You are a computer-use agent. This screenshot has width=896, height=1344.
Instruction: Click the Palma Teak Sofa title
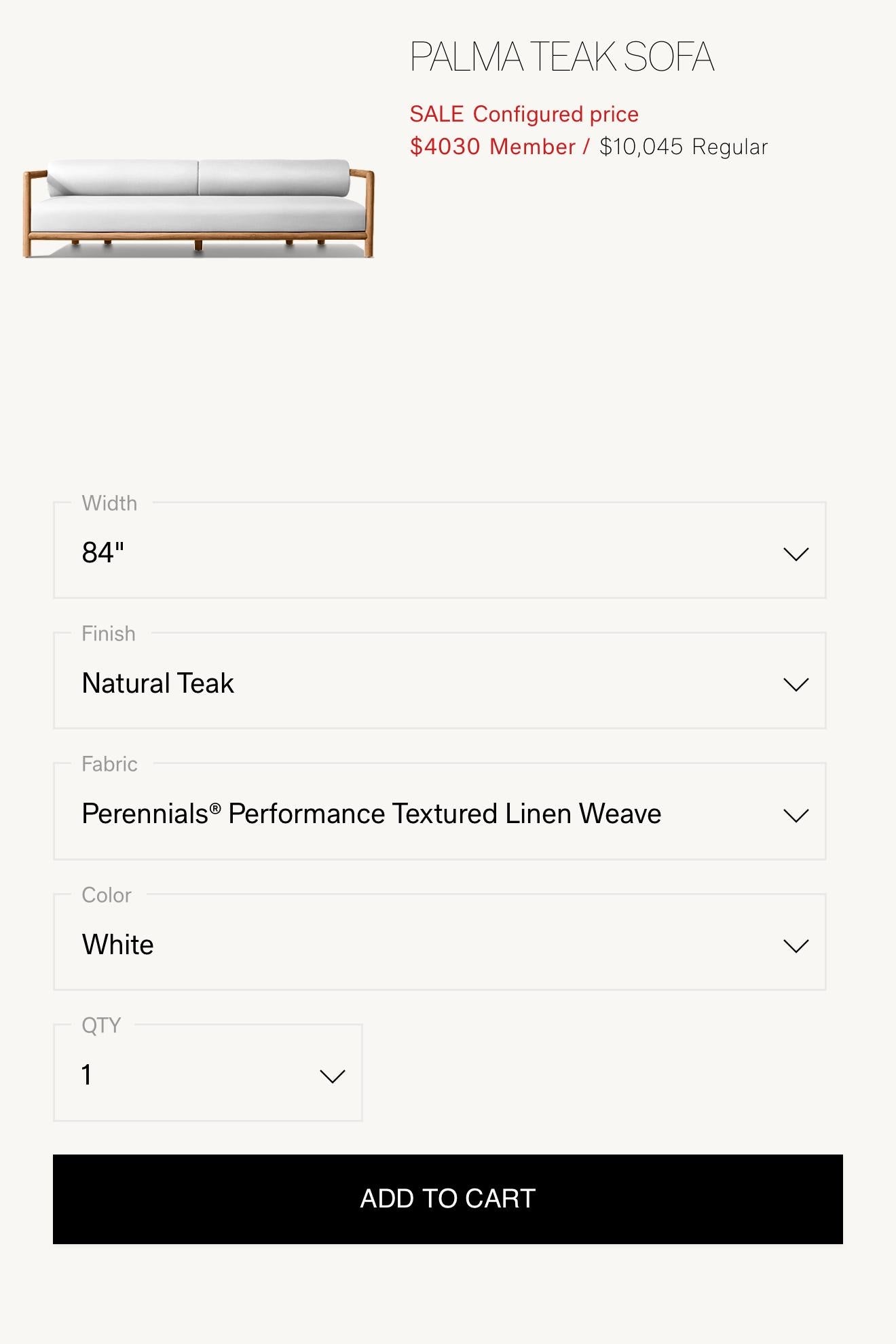coord(561,57)
